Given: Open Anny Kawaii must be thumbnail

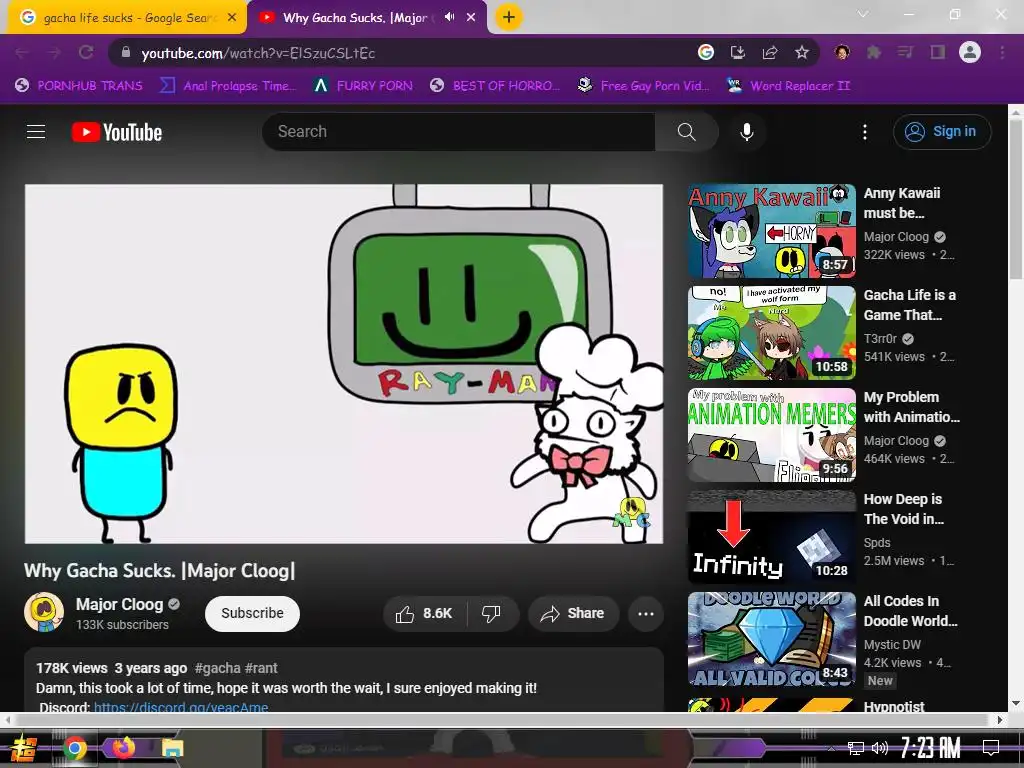Looking at the screenshot, I should tap(771, 231).
